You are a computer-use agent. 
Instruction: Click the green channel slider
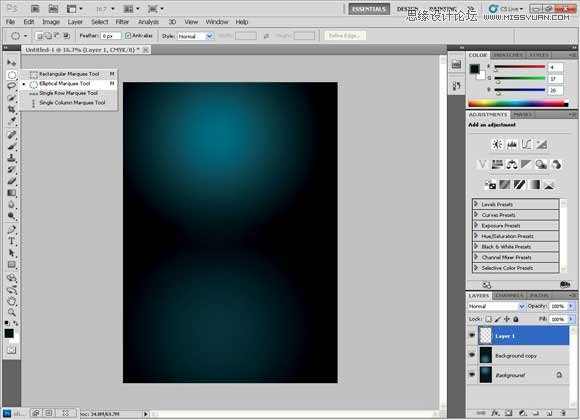pos(520,78)
